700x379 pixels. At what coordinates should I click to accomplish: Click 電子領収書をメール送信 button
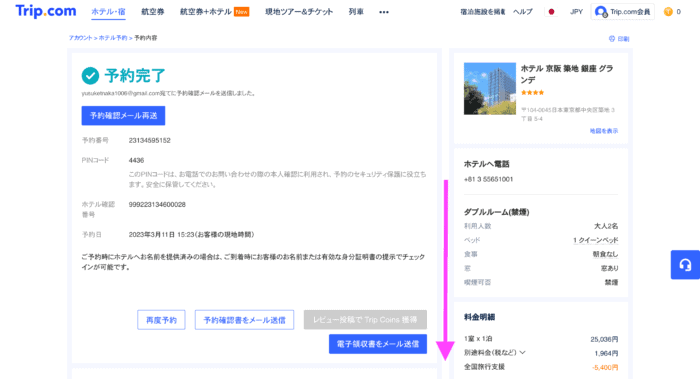[378, 344]
